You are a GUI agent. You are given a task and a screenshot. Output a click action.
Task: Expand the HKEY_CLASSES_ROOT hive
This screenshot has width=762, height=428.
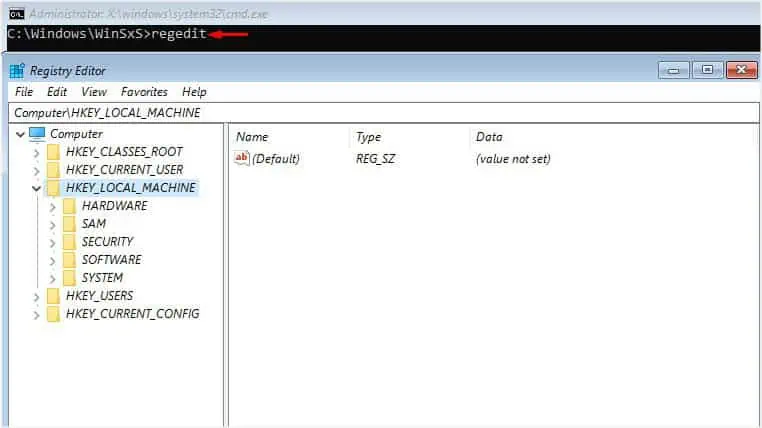click(x=36, y=153)
